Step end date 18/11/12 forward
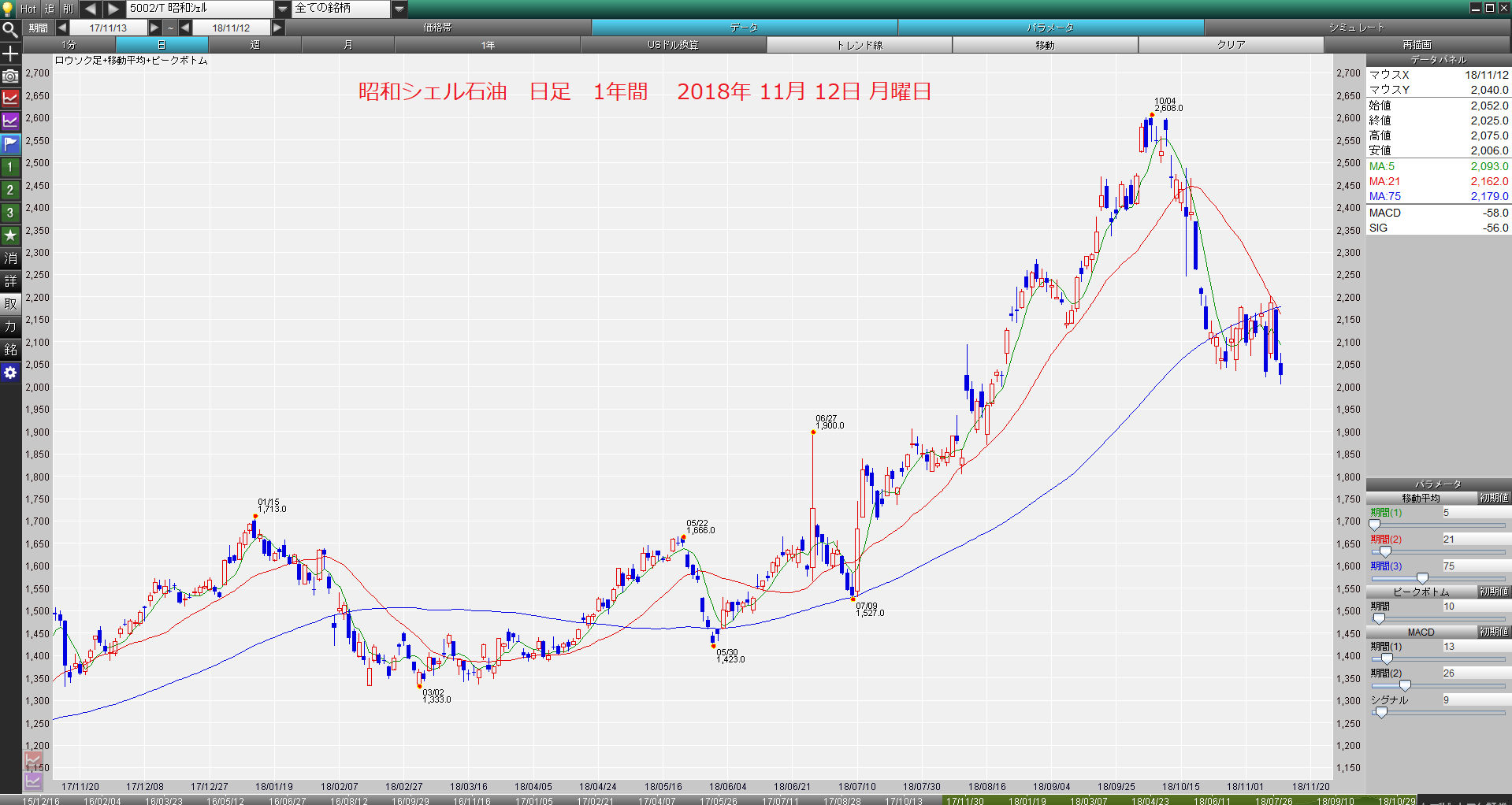Viewport: 1512px width, 805px height. (277, 28)
